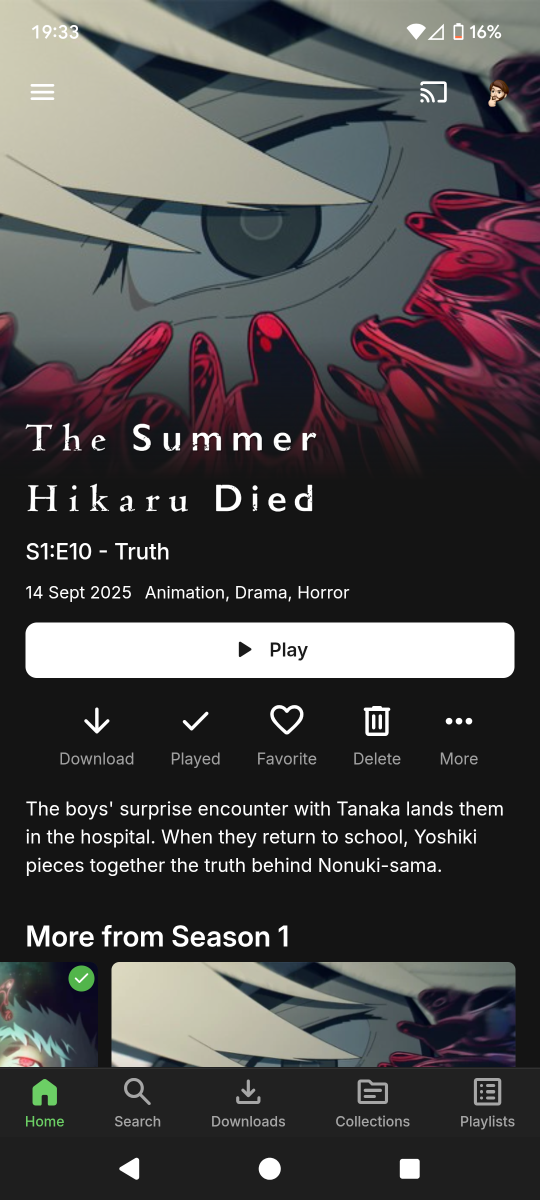
Task: Open the hamburger navigation menu
Action: [42, 92]
